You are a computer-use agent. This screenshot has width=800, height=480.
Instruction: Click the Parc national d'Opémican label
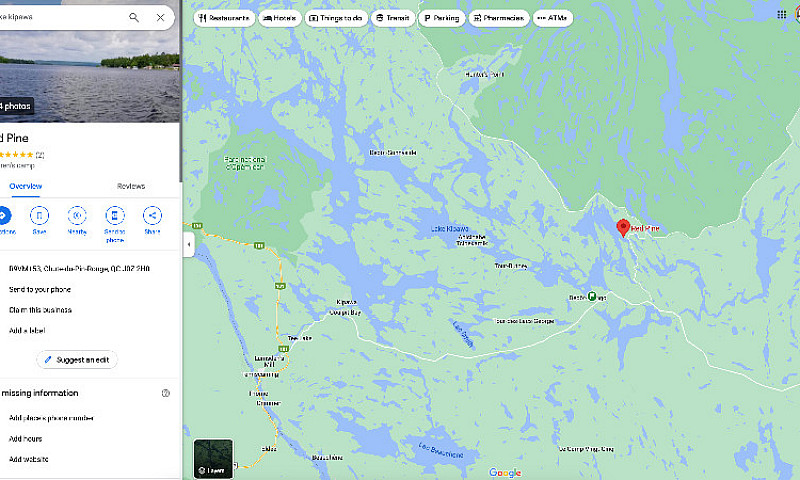coord(245,163)
